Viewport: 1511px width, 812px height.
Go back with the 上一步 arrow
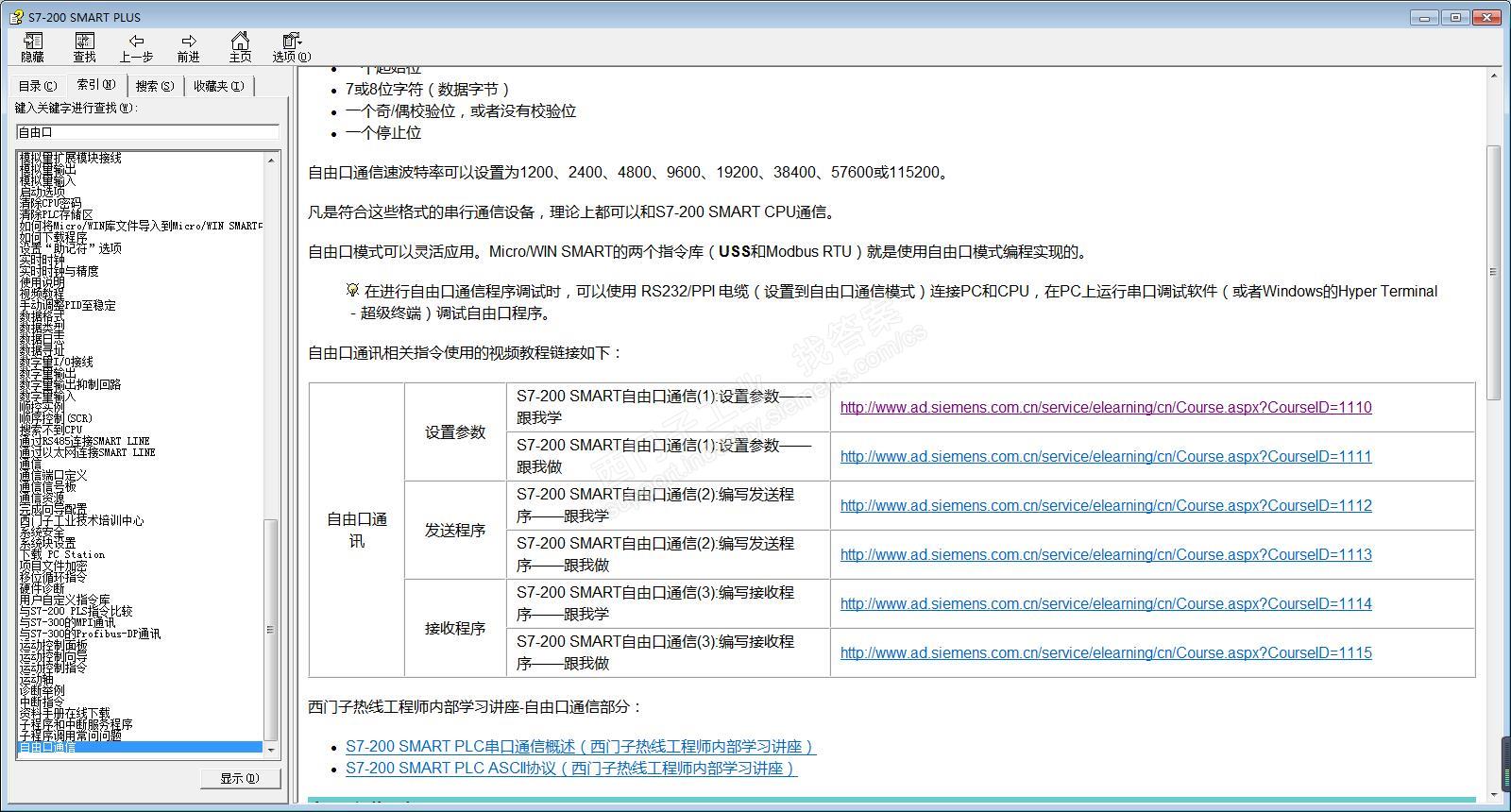(x=137, y=48)
